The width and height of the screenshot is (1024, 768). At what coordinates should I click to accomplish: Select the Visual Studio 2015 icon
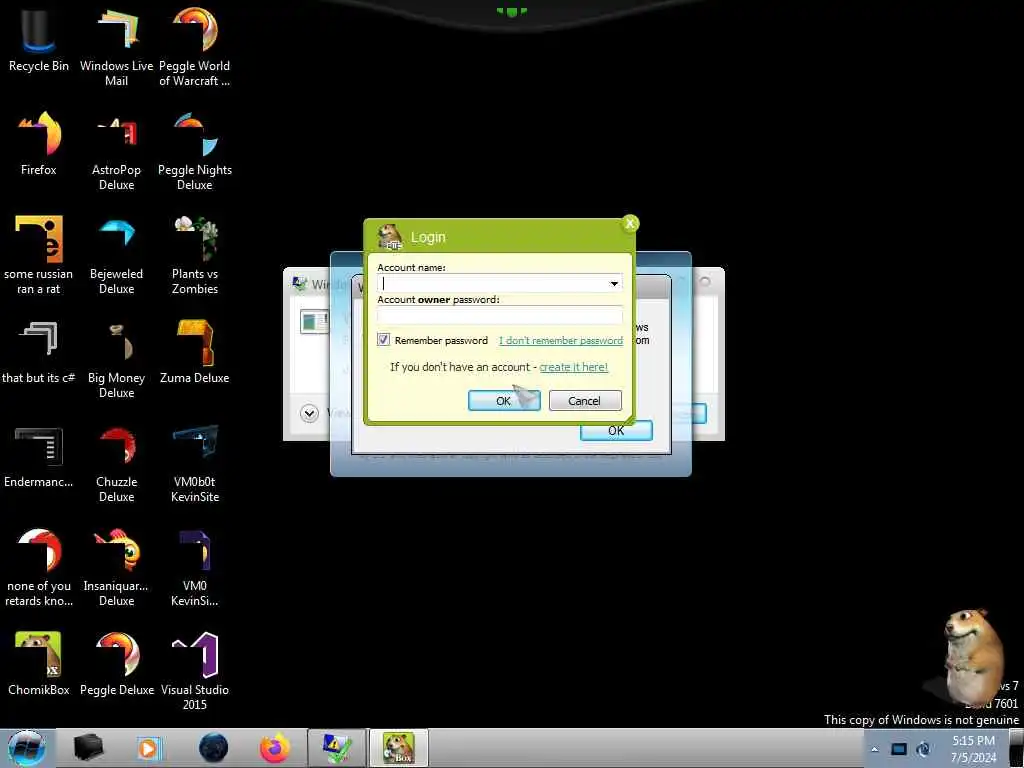pos(195,671)
